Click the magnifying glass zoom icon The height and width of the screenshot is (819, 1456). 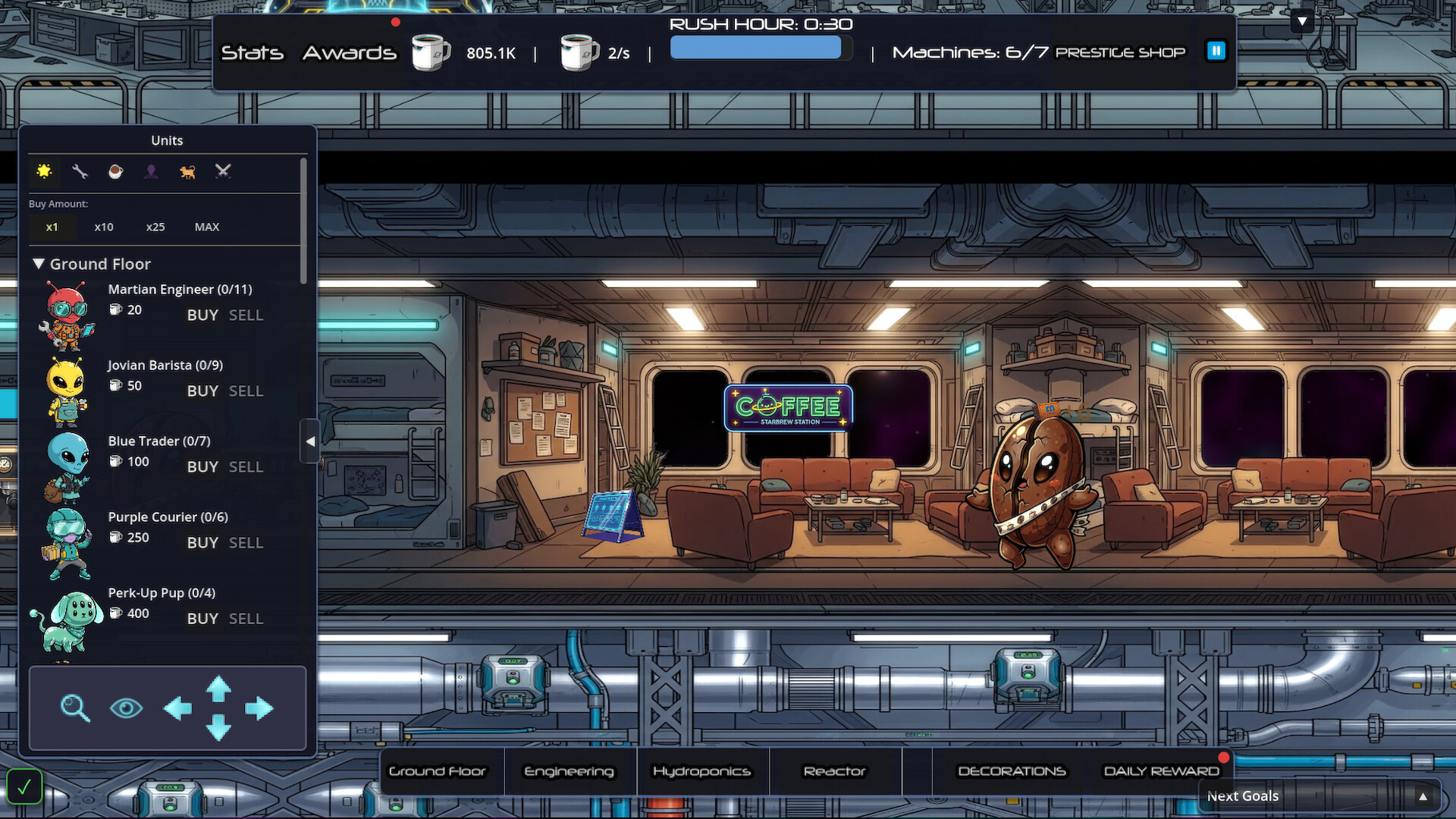74,708
